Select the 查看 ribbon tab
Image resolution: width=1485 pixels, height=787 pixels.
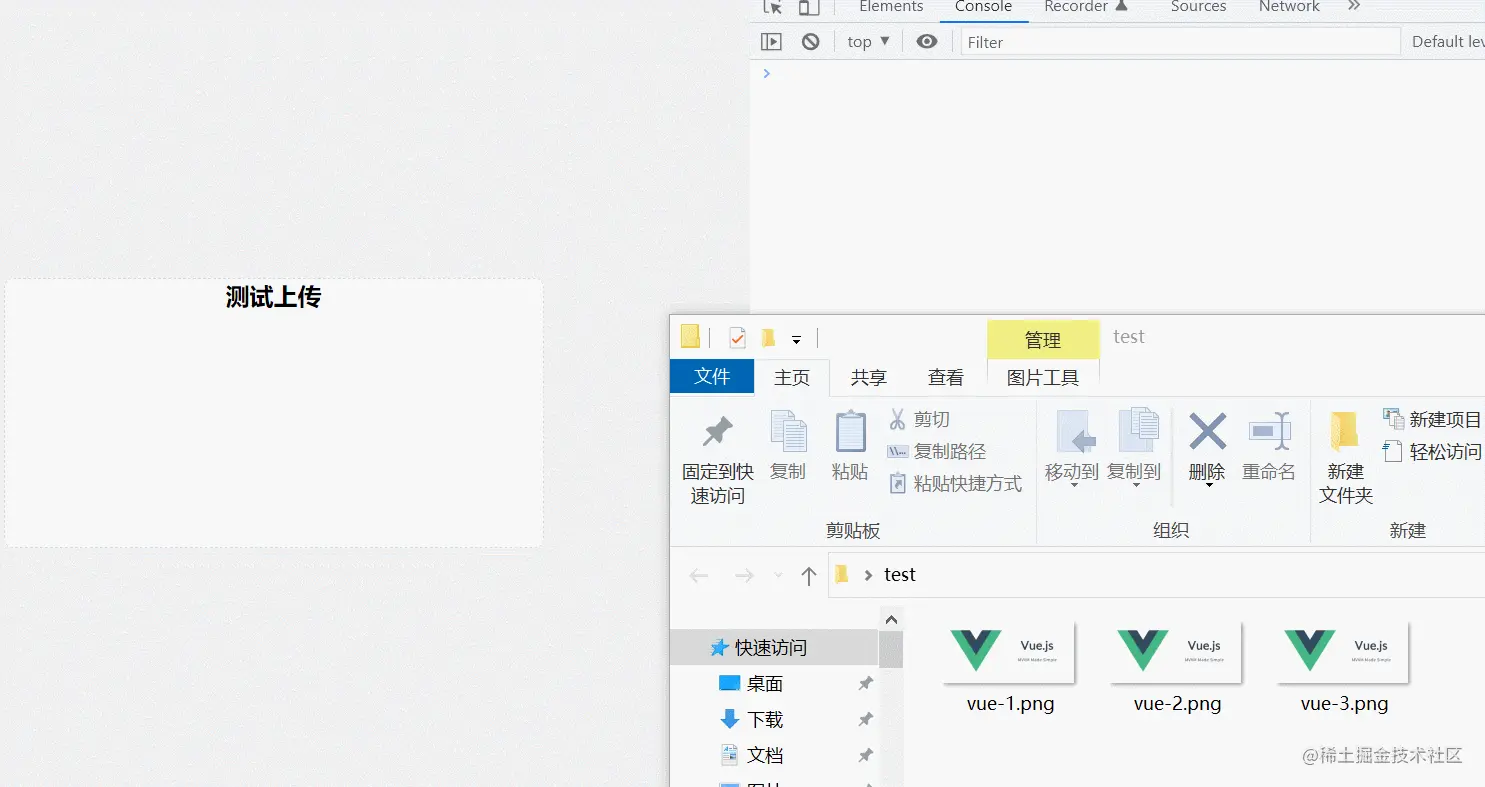pyautogui.click(x=946, y=377)
